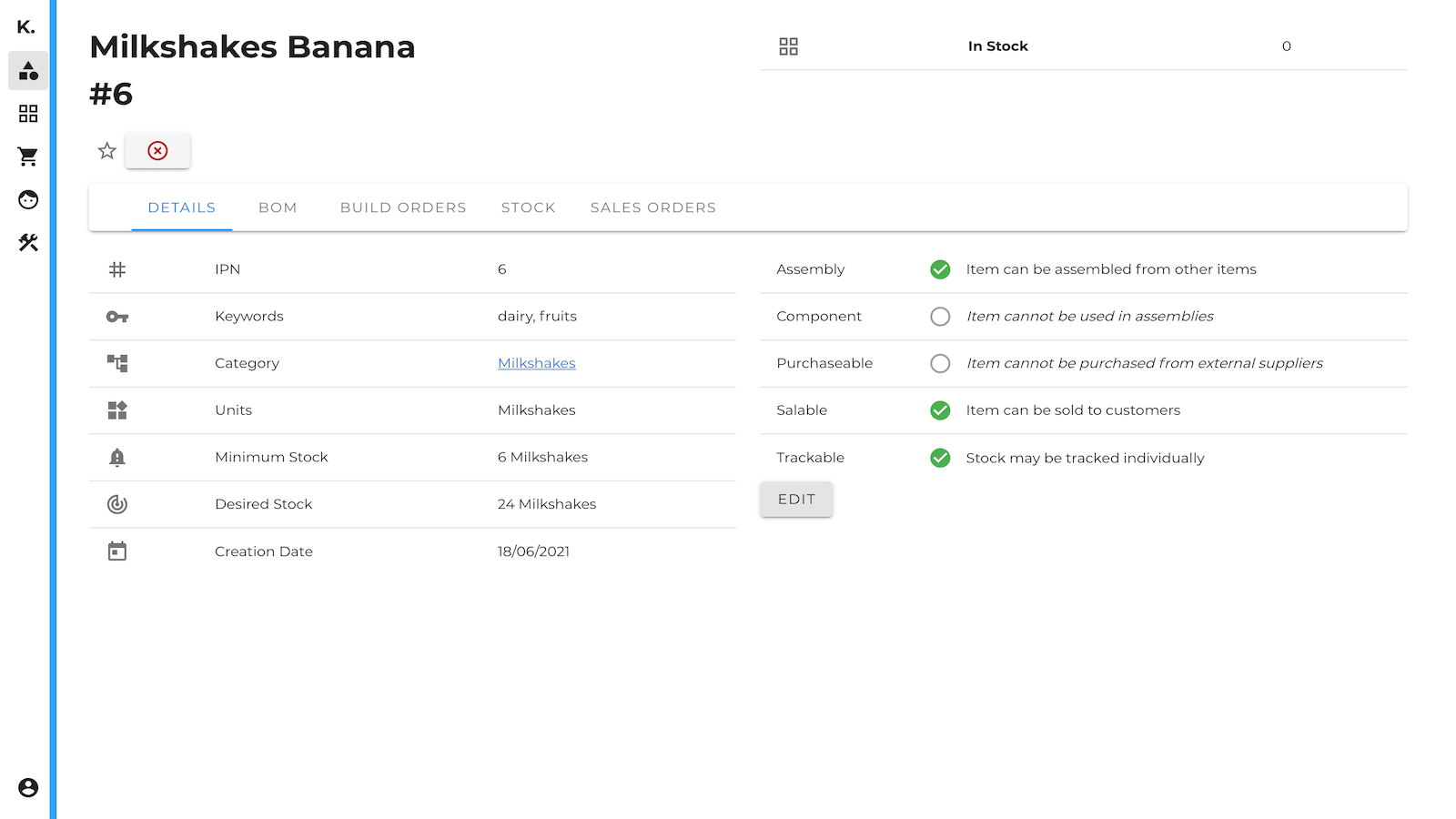Click the keywords key icon in the details table
The image size is (1456, 819).
(x=116, y=316)
